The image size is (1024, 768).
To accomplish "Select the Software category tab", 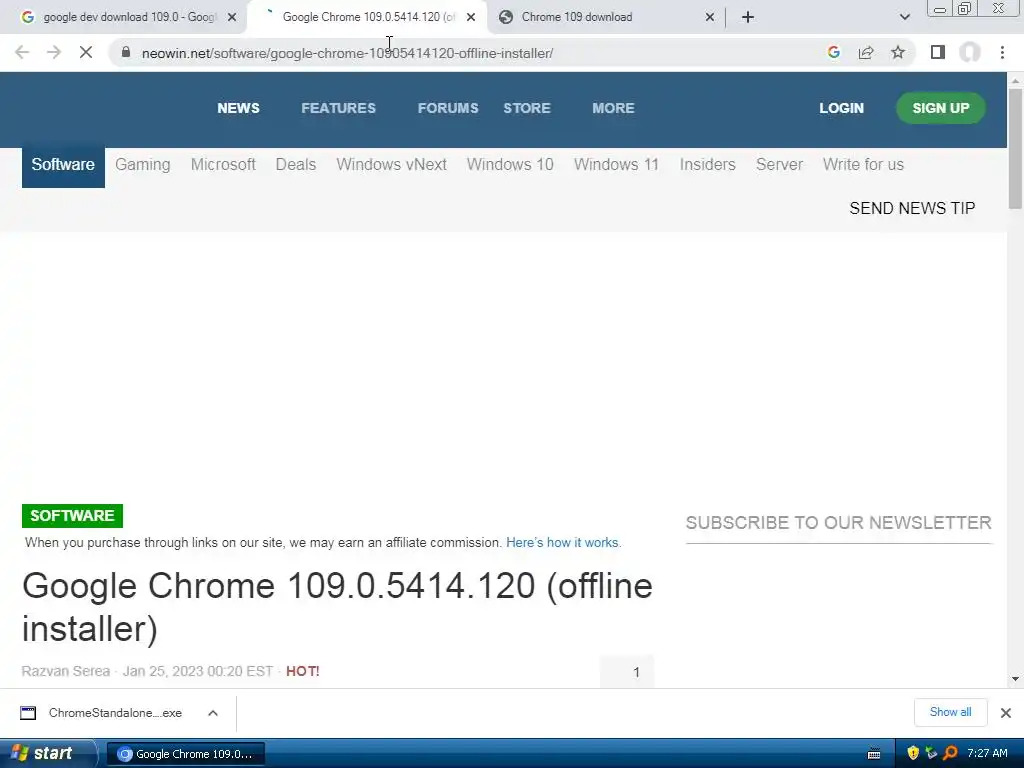I will (x=63, y=165).
